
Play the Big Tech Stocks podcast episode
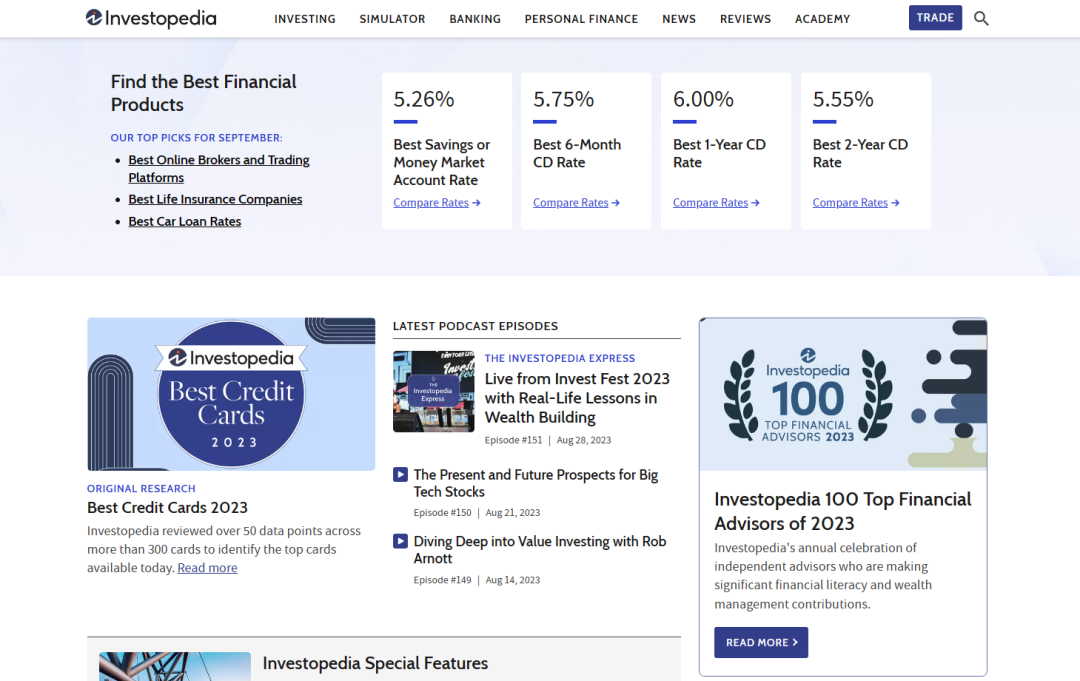tap(400, 475)
